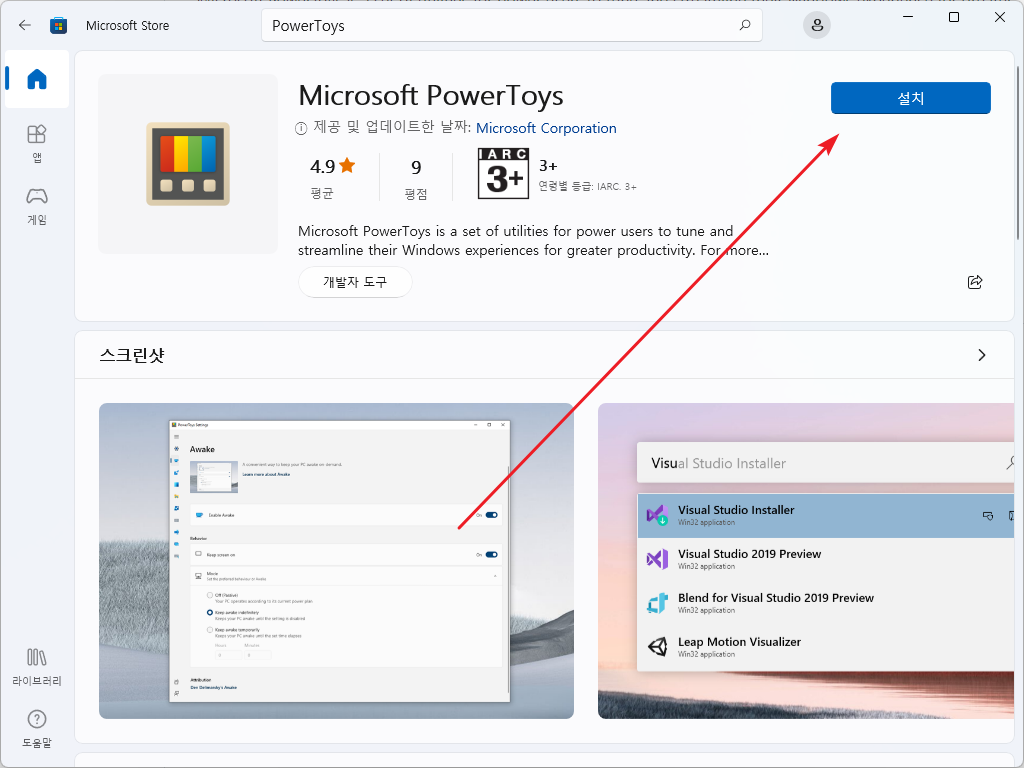Click the IARC 3+ rating badge

click(503, 173)
